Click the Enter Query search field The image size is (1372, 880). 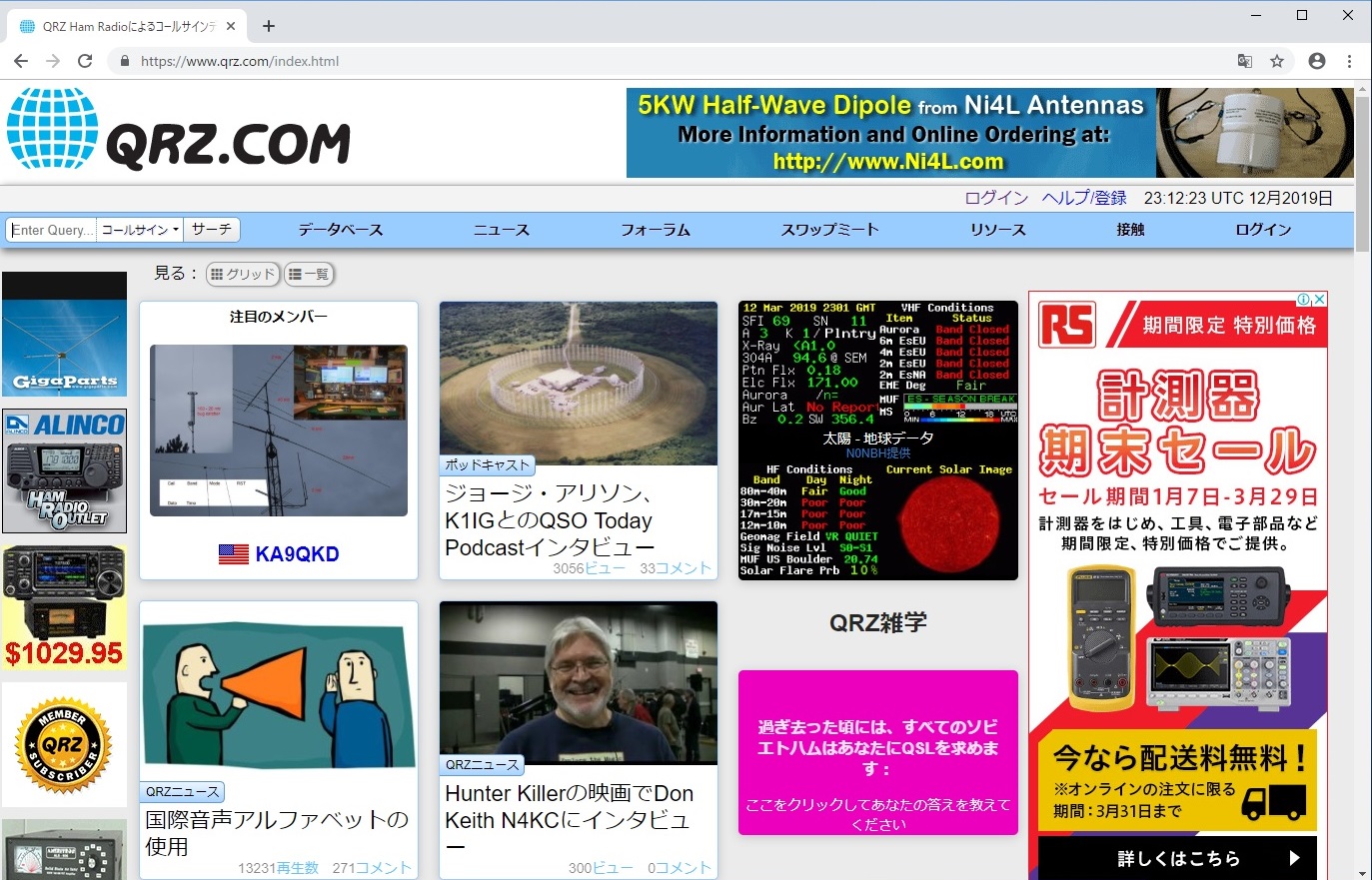pyautogui.click(x=50, y=230)
